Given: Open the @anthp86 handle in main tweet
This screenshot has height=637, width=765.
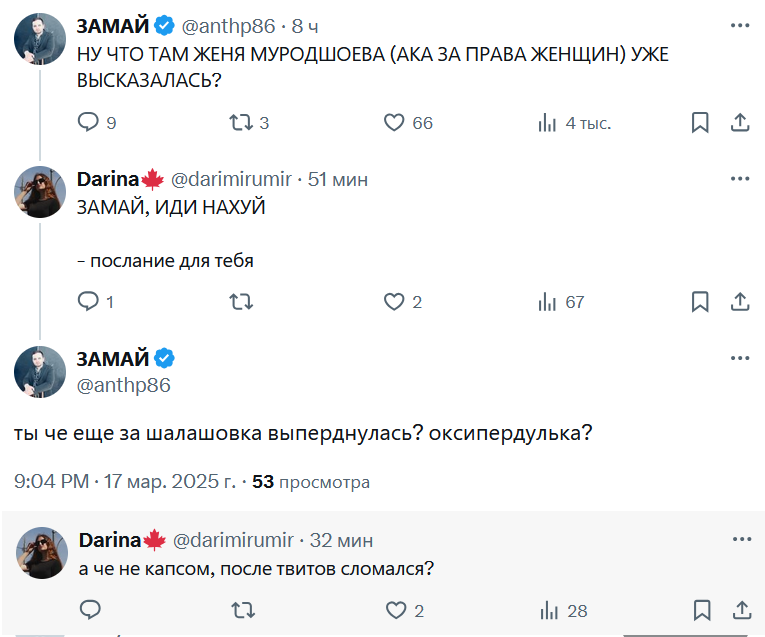Looking at the screenshot, I should (124, 385).
